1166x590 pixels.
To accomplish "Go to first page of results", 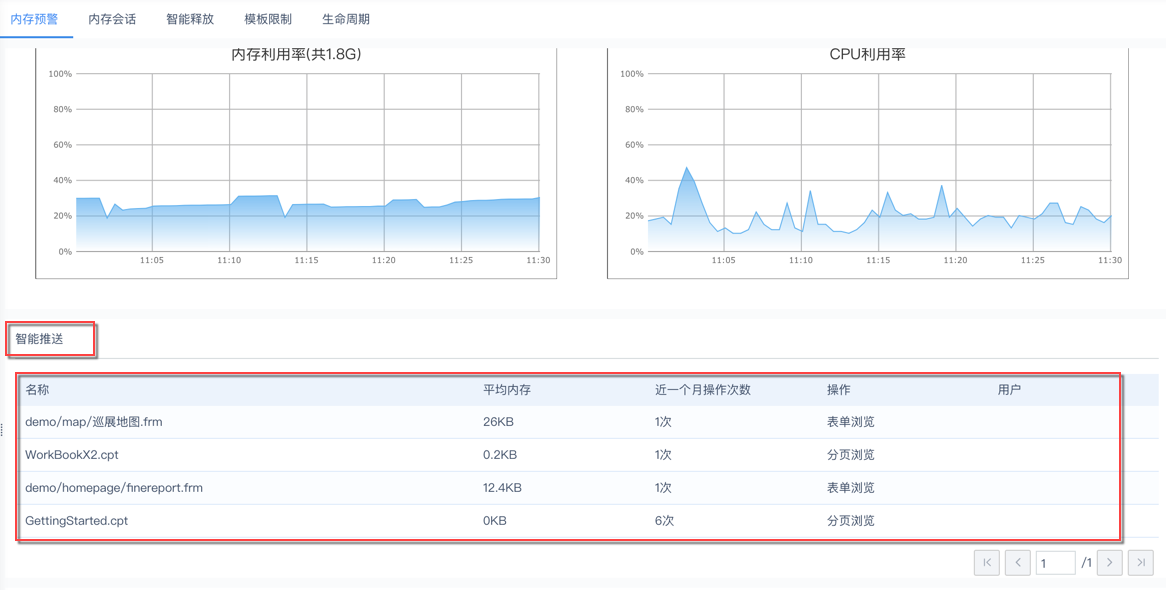I will coord(987,562).
